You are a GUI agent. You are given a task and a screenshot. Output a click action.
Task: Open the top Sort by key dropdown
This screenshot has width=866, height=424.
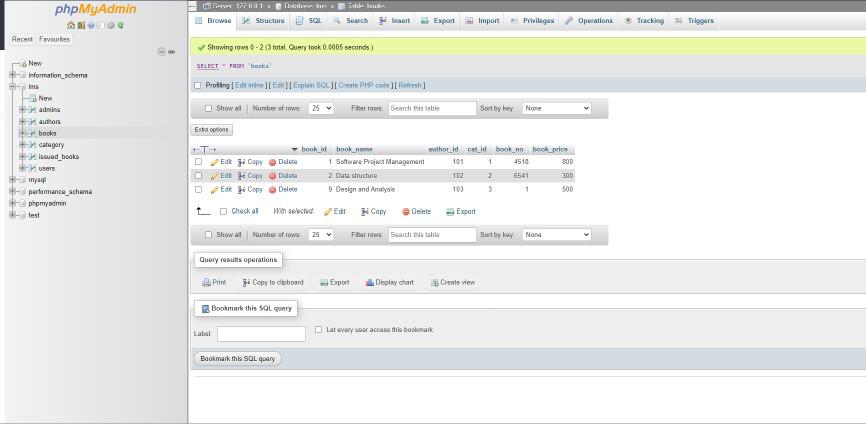(x=556, y=108)
